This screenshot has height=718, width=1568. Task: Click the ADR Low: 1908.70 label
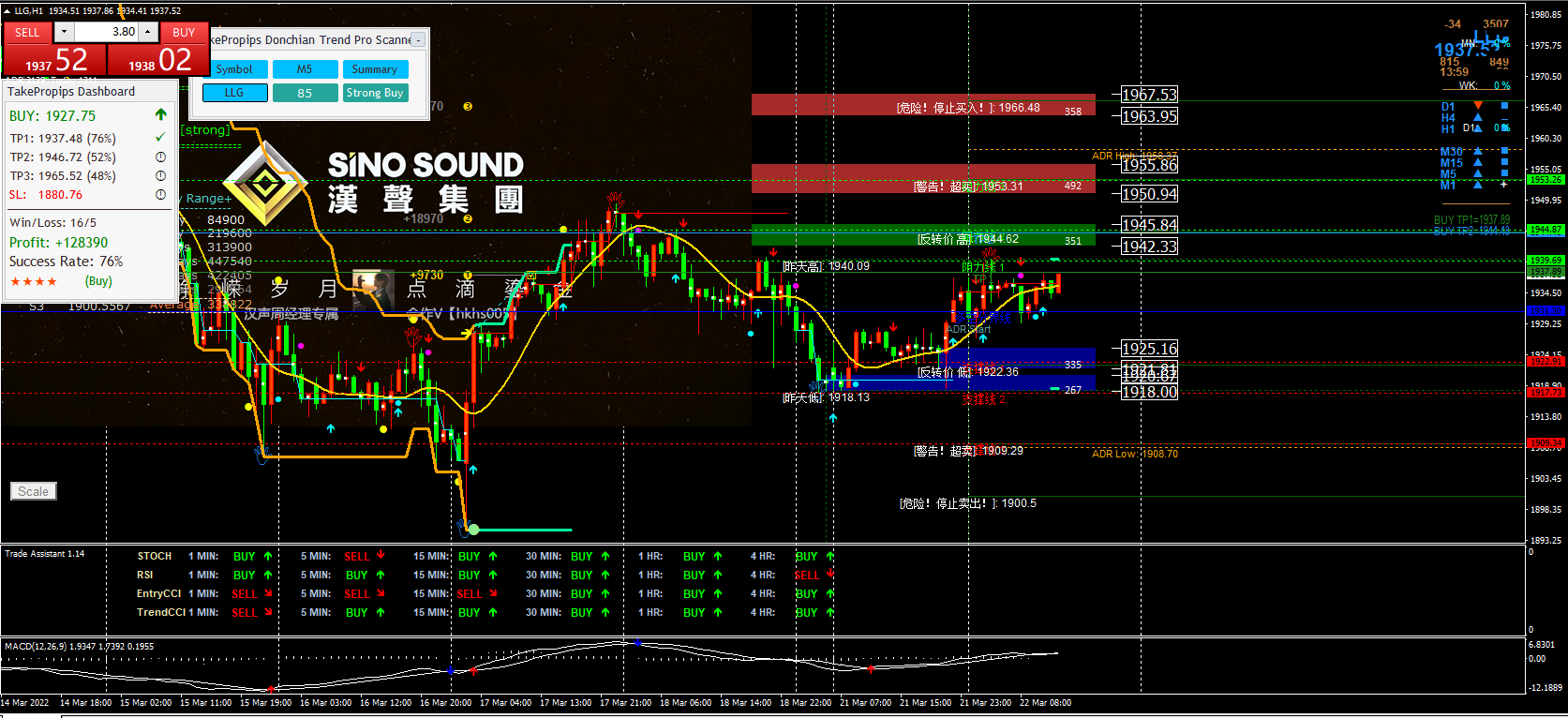pos(1135,454)
